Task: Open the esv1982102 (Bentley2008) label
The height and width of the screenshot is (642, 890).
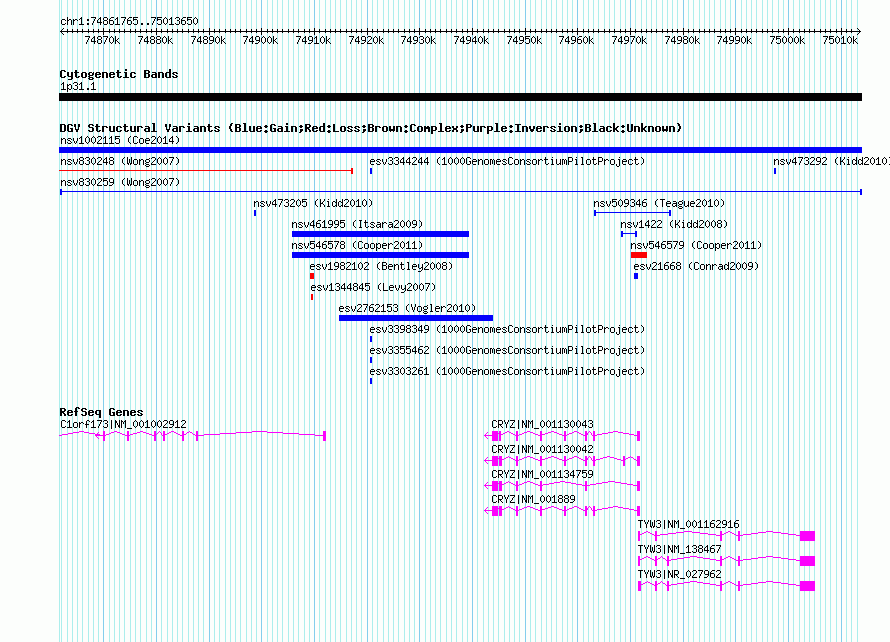Action: point(381,266)
